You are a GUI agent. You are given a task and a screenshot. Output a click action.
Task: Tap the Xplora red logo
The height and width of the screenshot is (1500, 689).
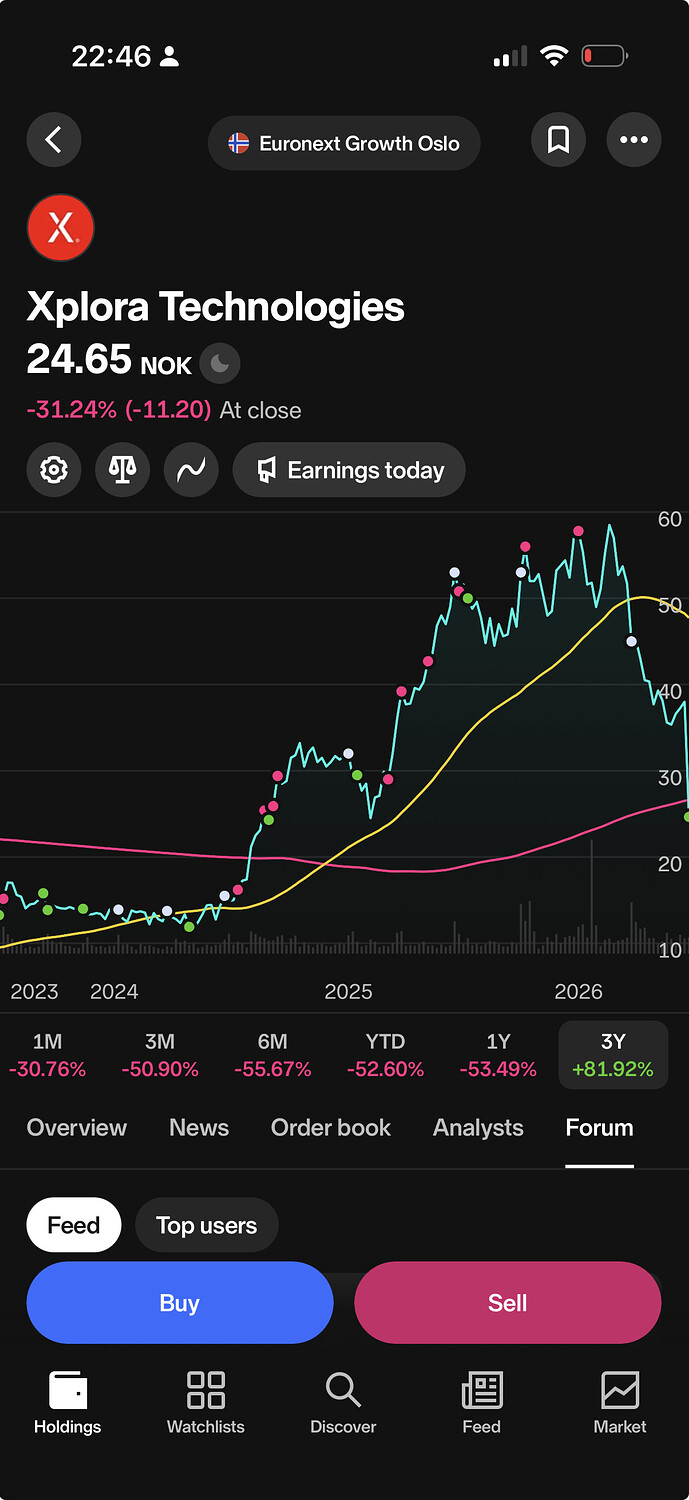[x=60, y=228]
